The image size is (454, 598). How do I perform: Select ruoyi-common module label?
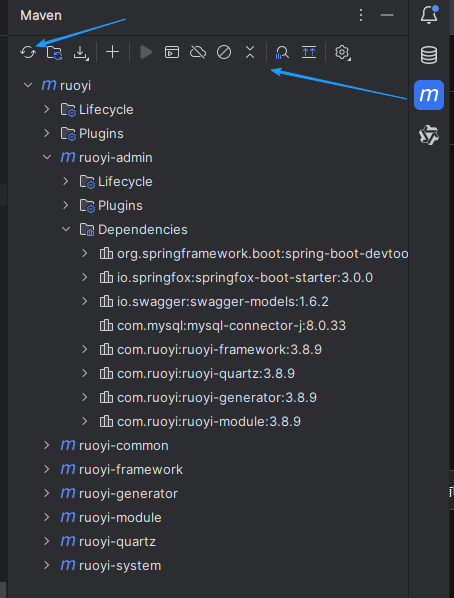(124, 445)
